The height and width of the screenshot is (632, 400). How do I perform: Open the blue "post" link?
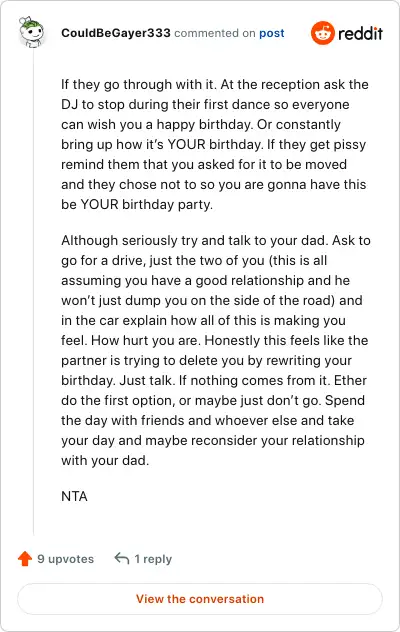coord(271,33)
